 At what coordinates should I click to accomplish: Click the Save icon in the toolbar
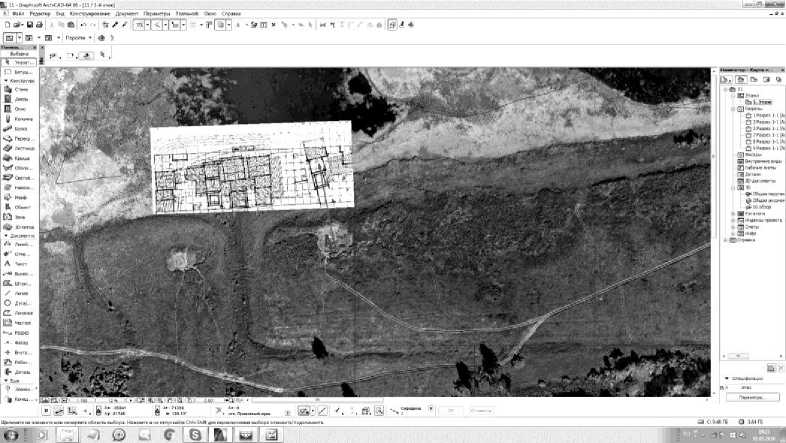(x=30, y=25)
